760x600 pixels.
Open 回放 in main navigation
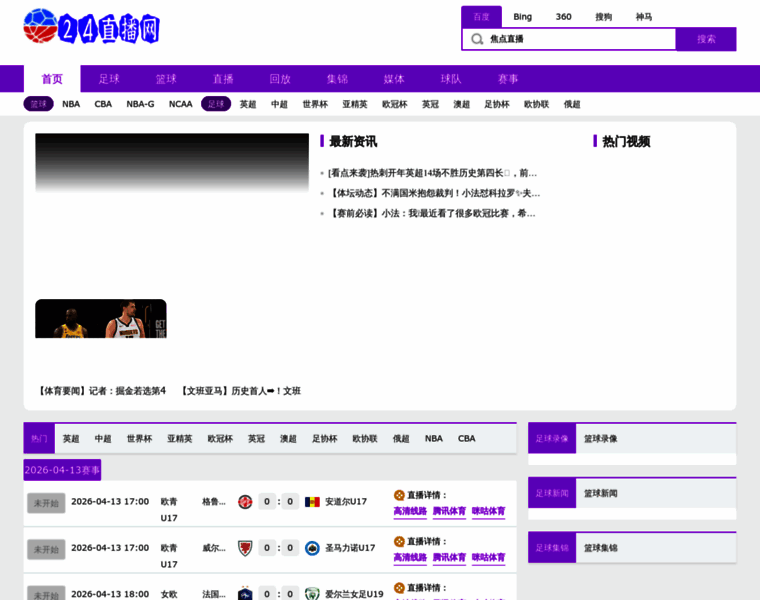(280, 79)
